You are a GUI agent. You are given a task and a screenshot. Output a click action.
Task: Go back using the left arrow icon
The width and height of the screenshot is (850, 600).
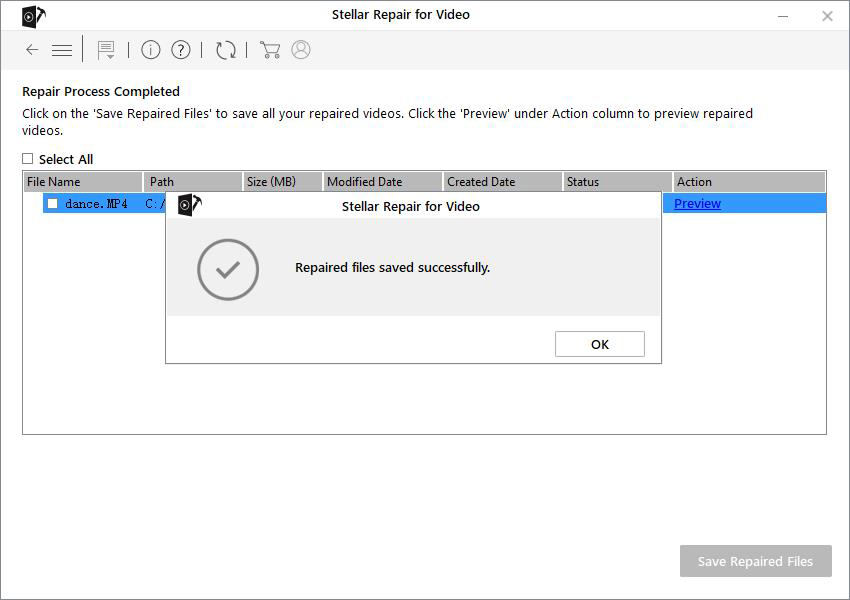point(32,50)
